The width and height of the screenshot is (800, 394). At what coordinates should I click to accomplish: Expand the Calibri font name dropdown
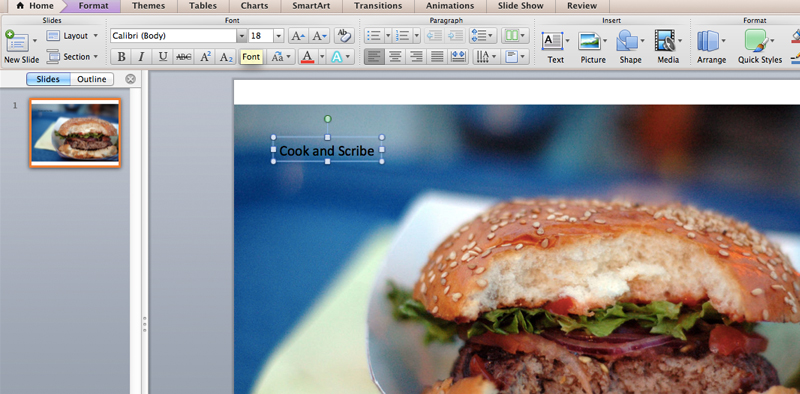242,36
